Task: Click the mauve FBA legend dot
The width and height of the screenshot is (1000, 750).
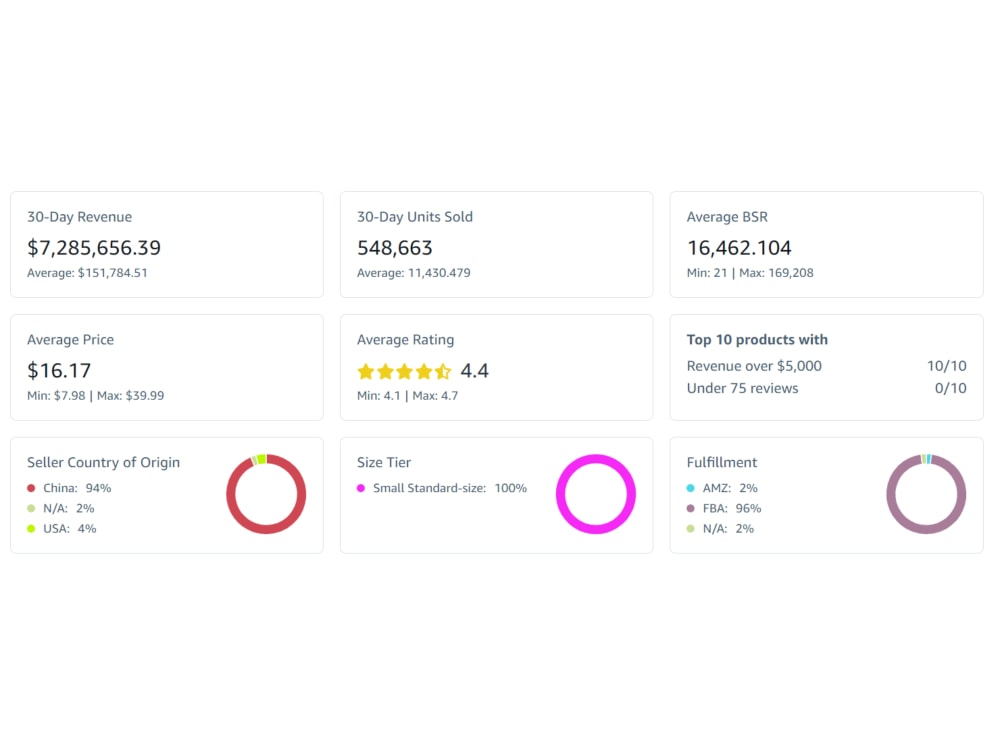Action: [x=691, y=509]
